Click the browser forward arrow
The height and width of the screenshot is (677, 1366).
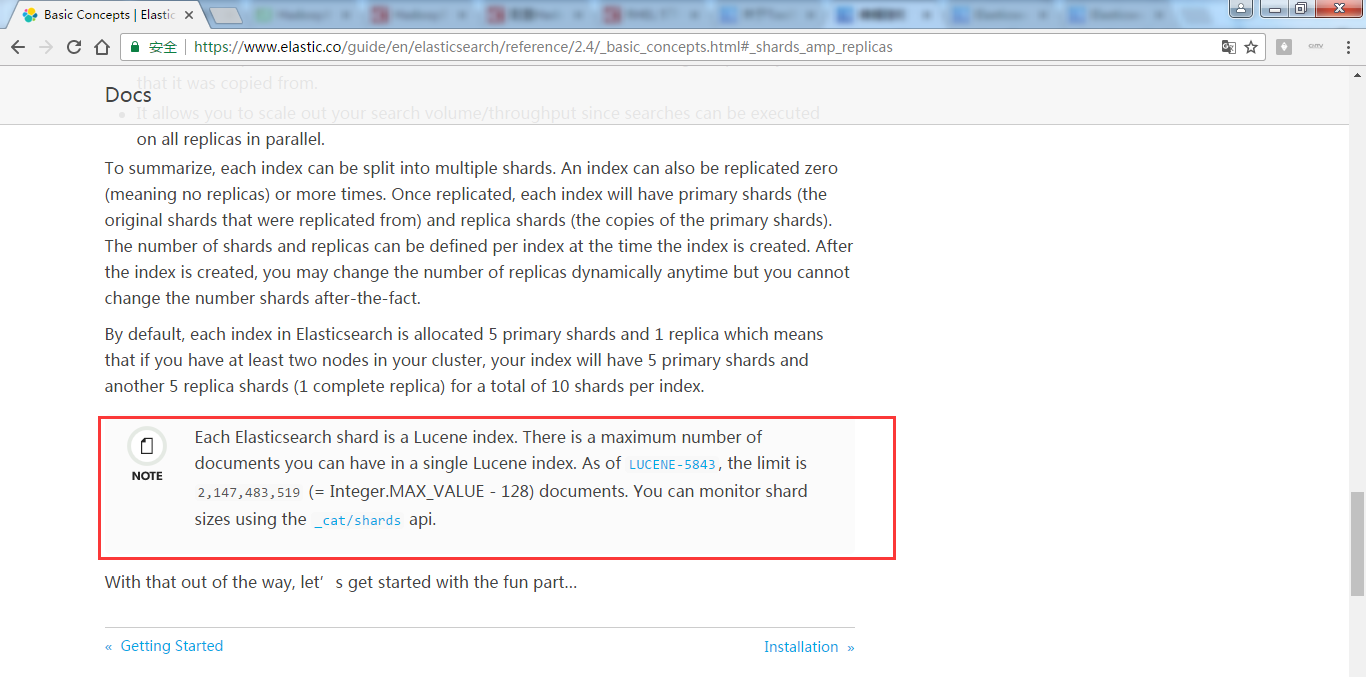click(x=46, y=47)
